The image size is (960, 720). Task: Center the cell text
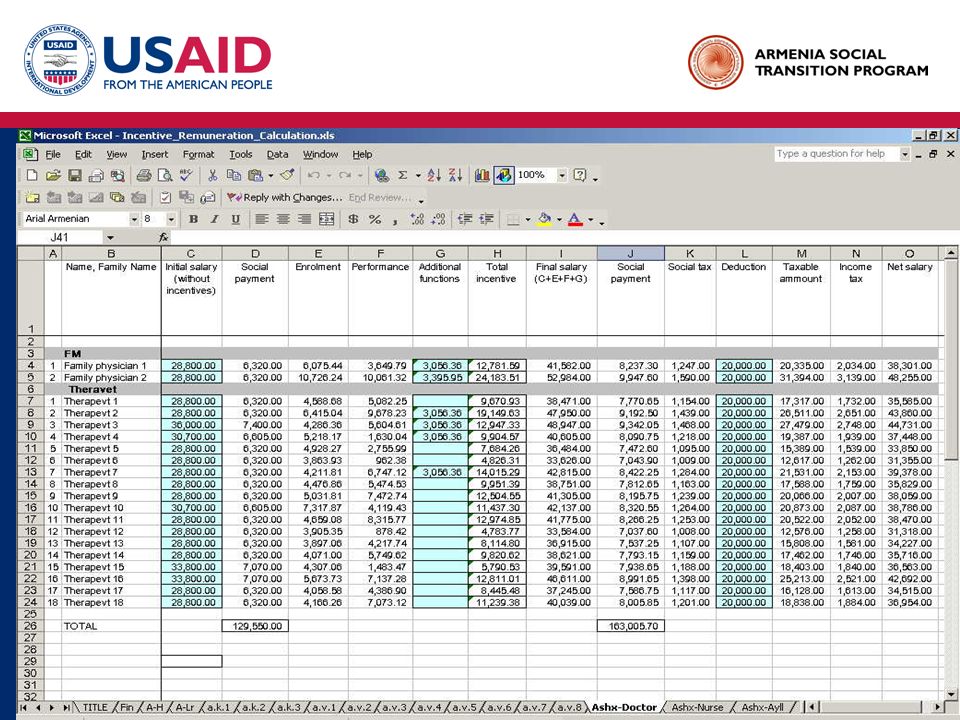pos(283,219)
